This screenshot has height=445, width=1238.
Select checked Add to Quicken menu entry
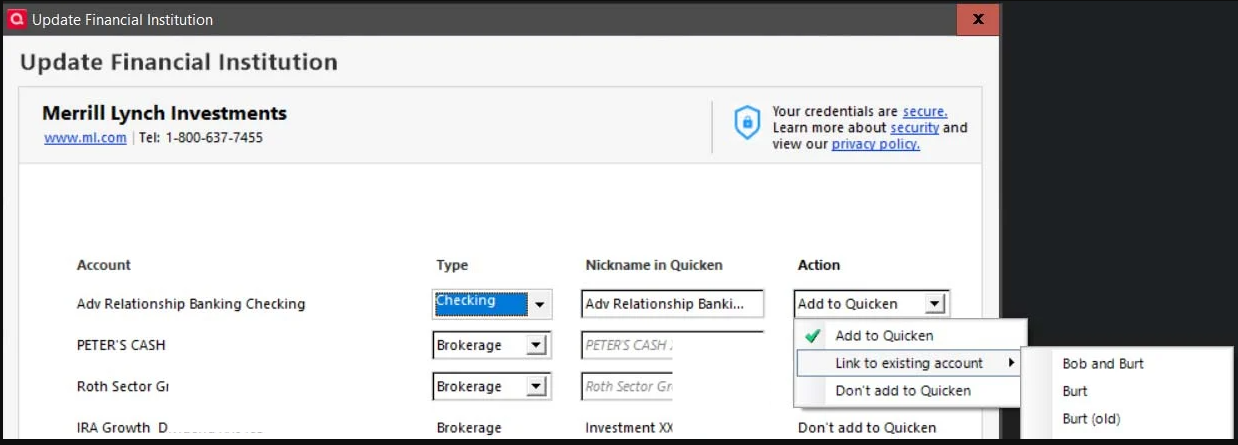pos(910,336)
